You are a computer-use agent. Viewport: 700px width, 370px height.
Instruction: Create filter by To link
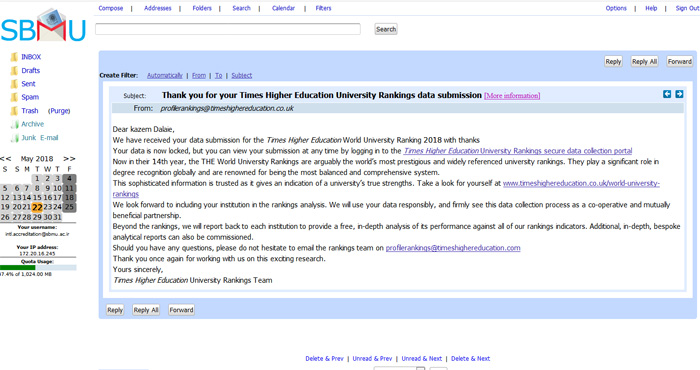(218, 75)
